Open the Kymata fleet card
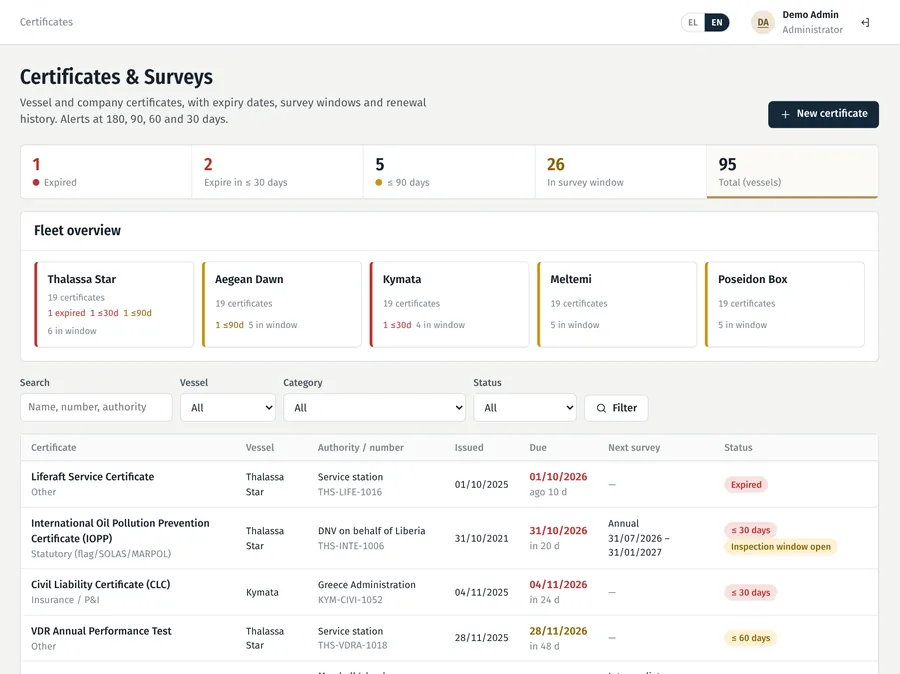 449,304
